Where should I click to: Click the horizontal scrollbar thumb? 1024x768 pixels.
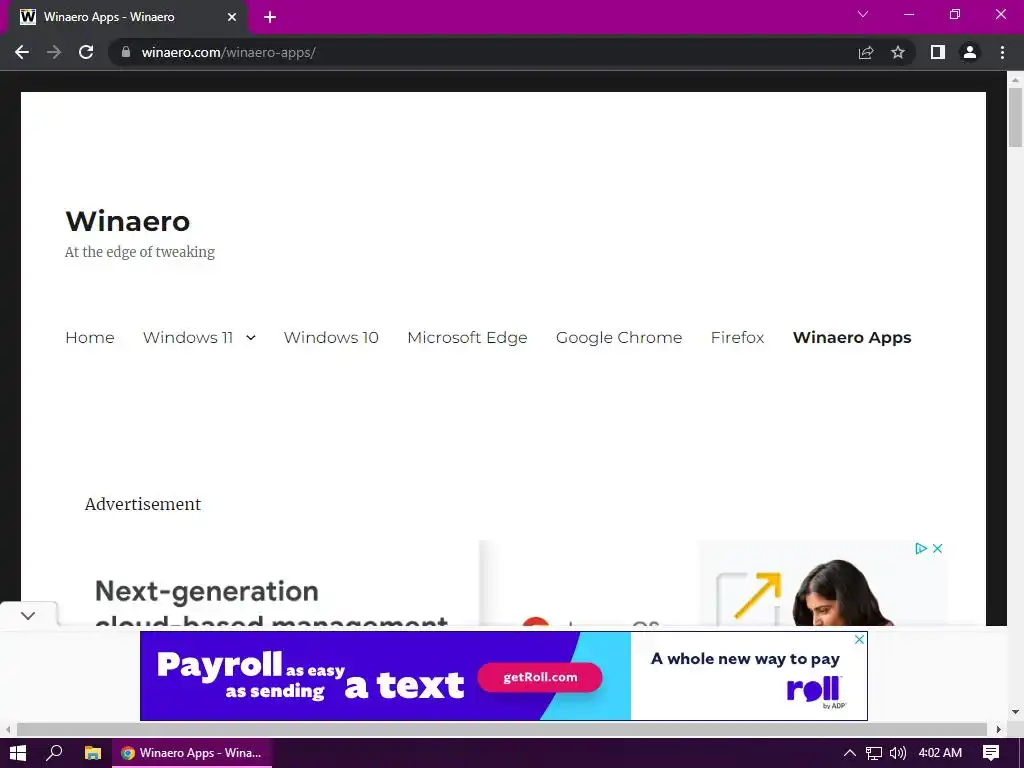pos(502,729)
